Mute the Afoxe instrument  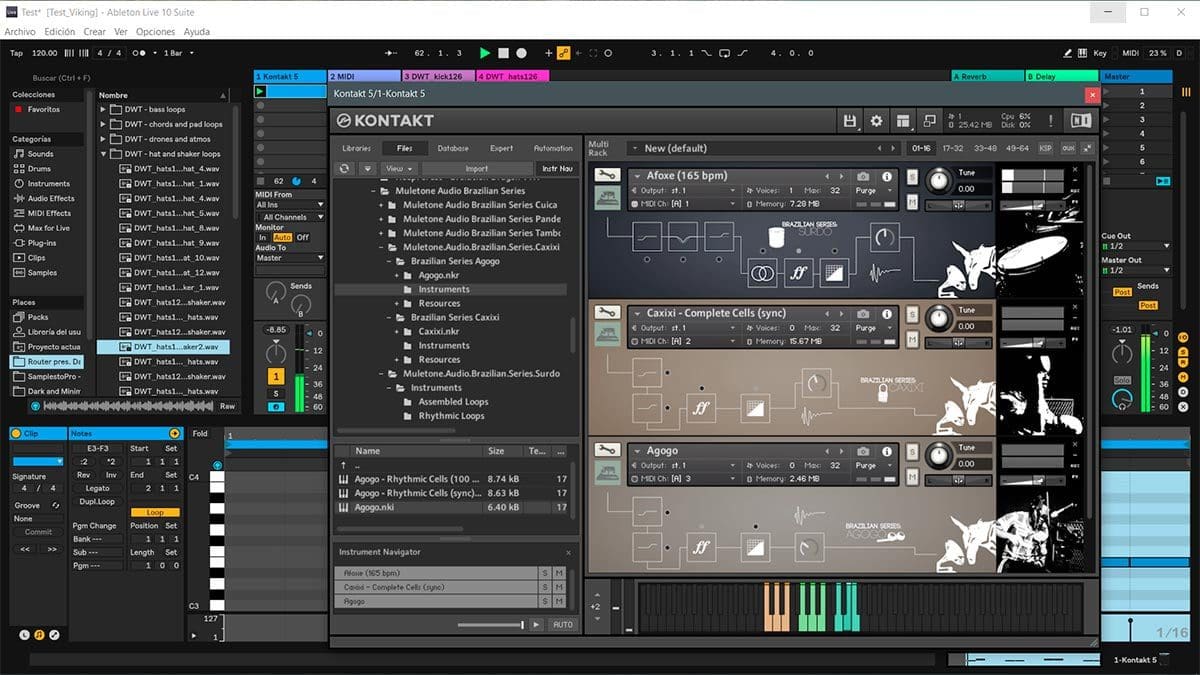point(912,201)
